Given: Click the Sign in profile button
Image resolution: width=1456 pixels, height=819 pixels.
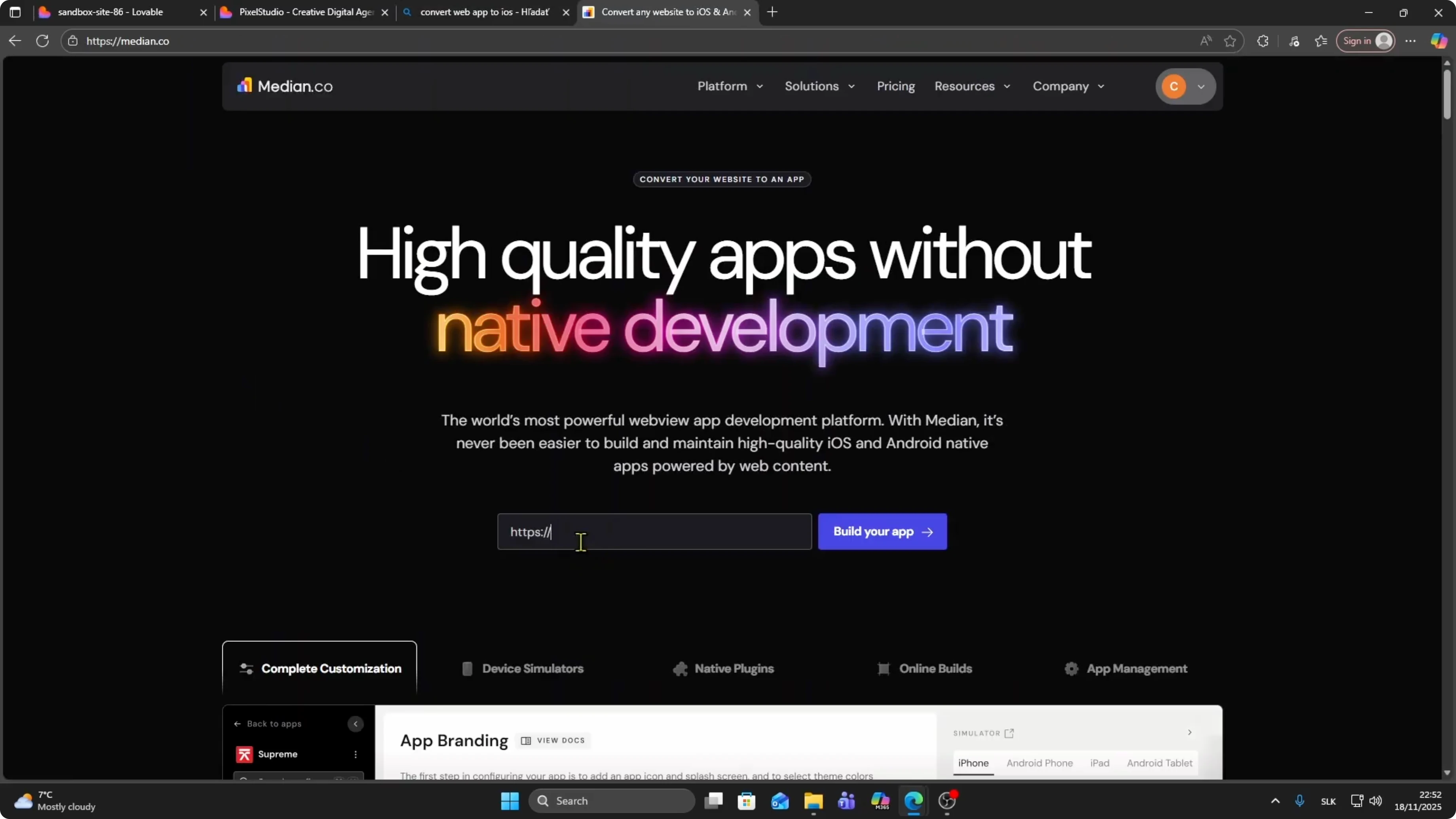Looking at the screenshot, I should 1365,41.
